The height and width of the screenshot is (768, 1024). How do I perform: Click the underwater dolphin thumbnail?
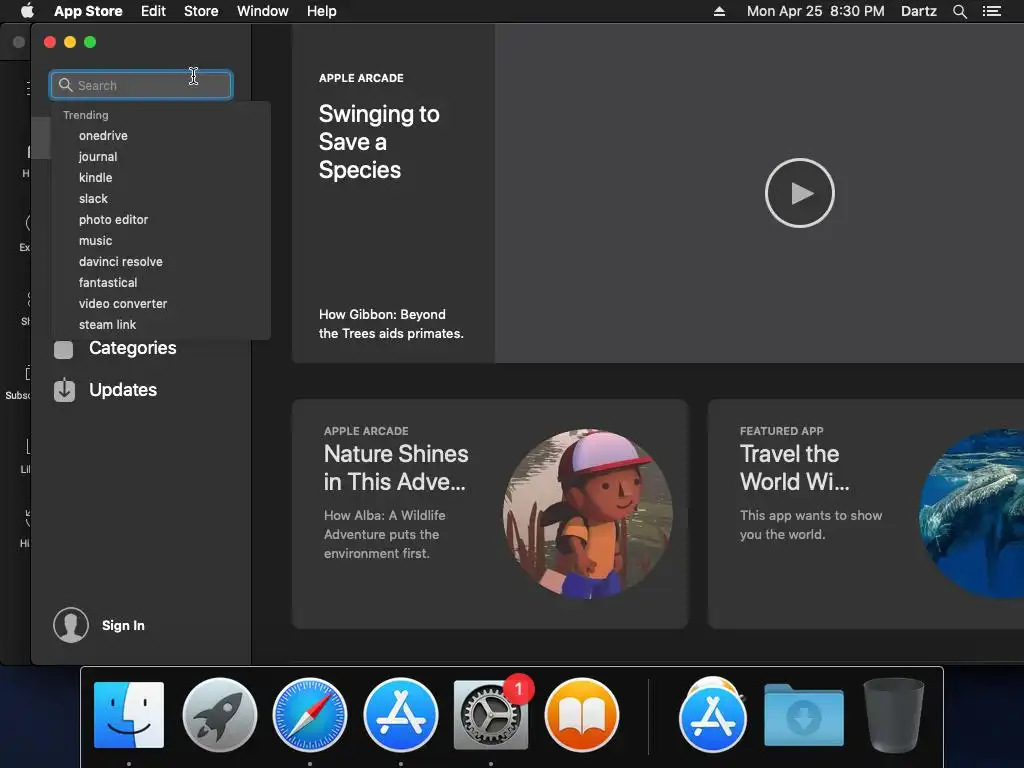pos(972,514)
